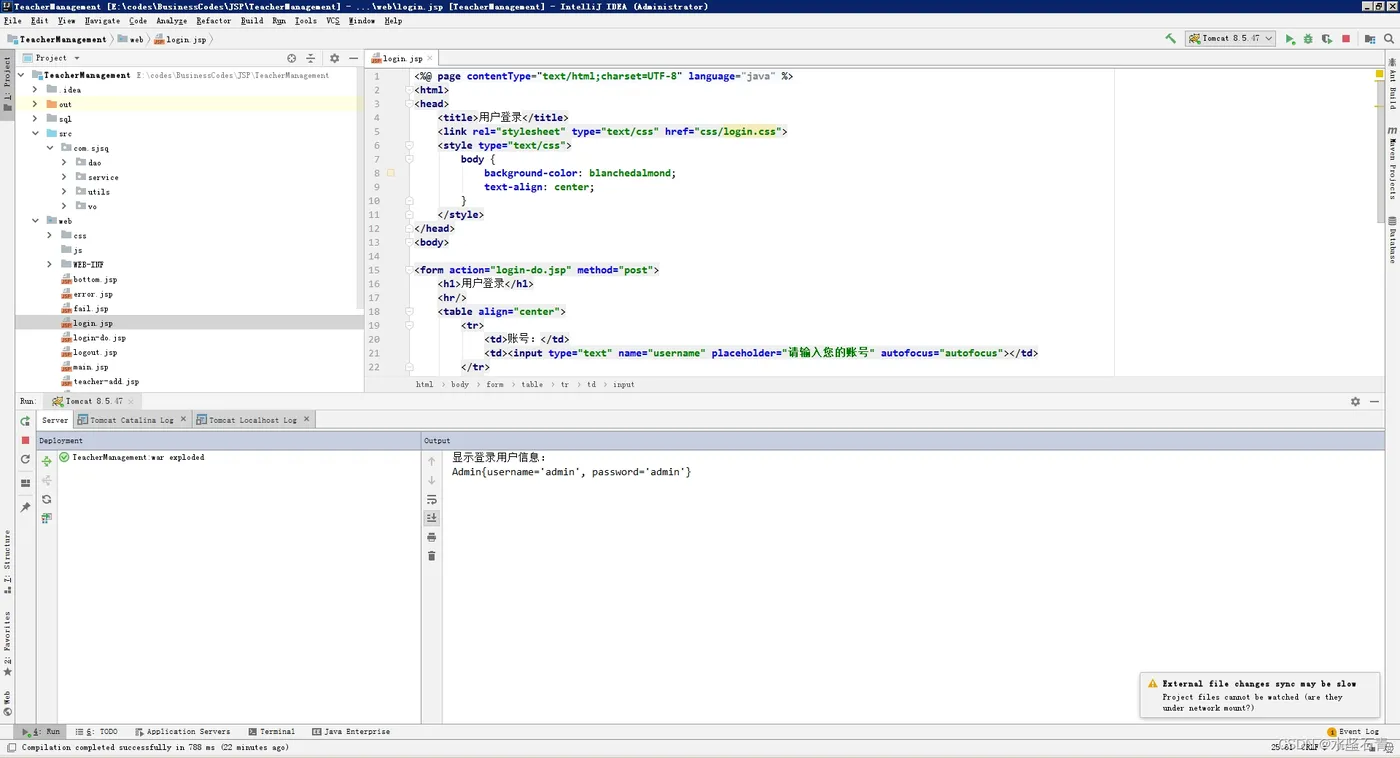Clear all output with trash icon

432,556
